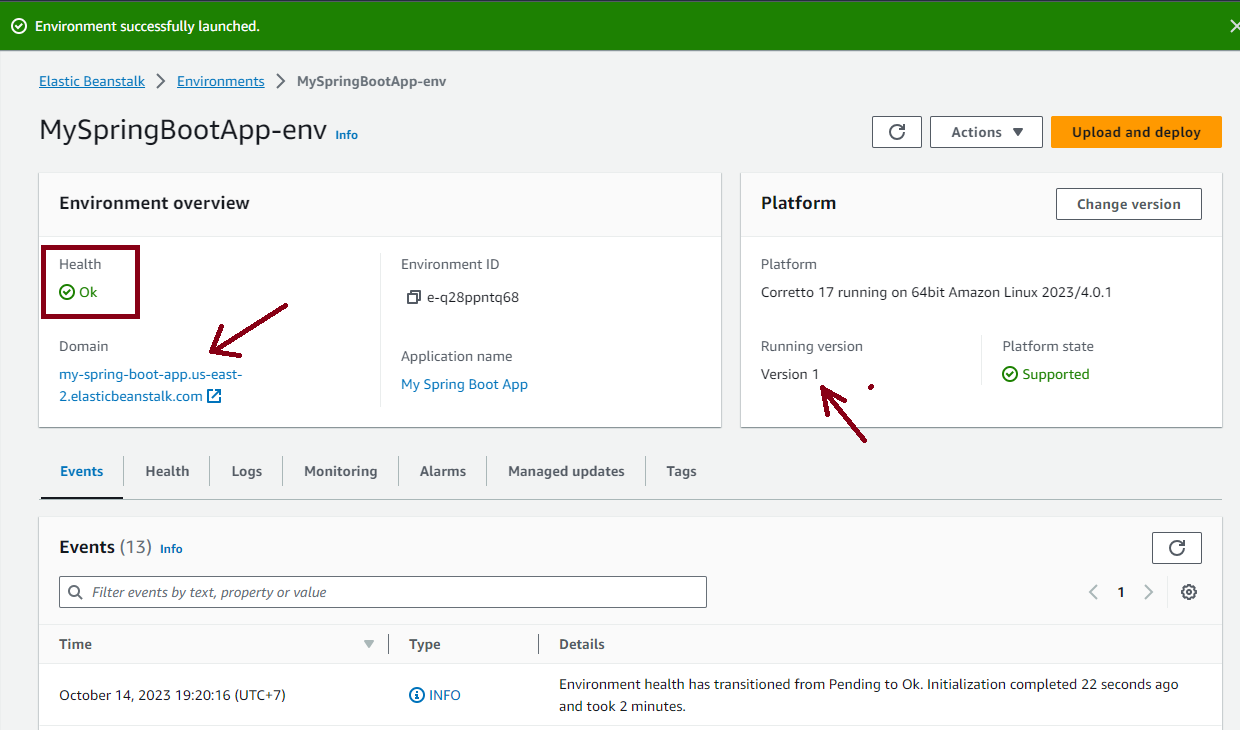Click the Type column header

tap(425, 644)
